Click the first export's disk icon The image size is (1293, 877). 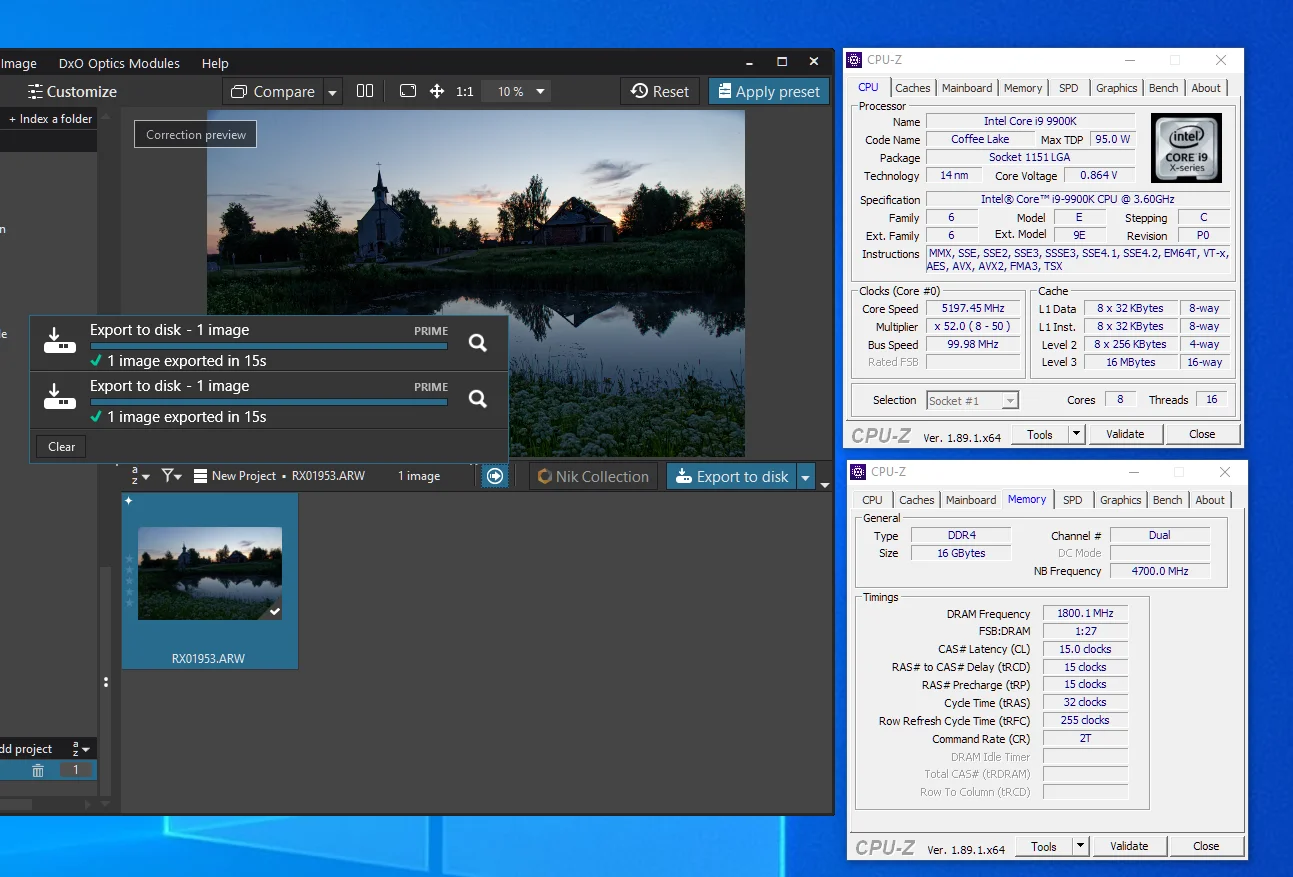[60, 342]
